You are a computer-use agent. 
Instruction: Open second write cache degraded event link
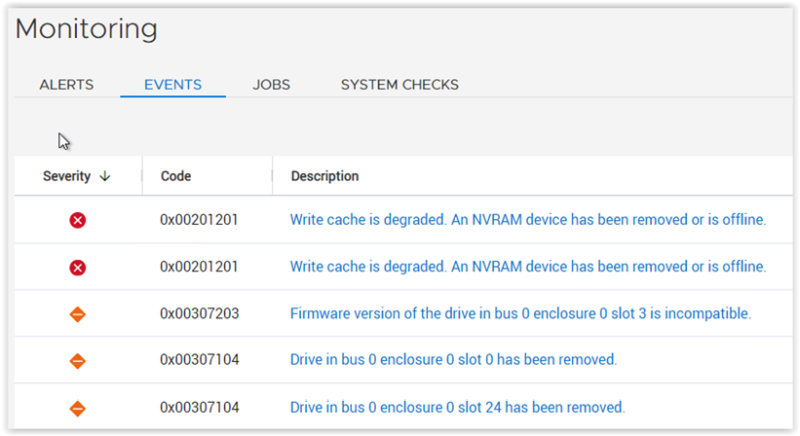527,267
